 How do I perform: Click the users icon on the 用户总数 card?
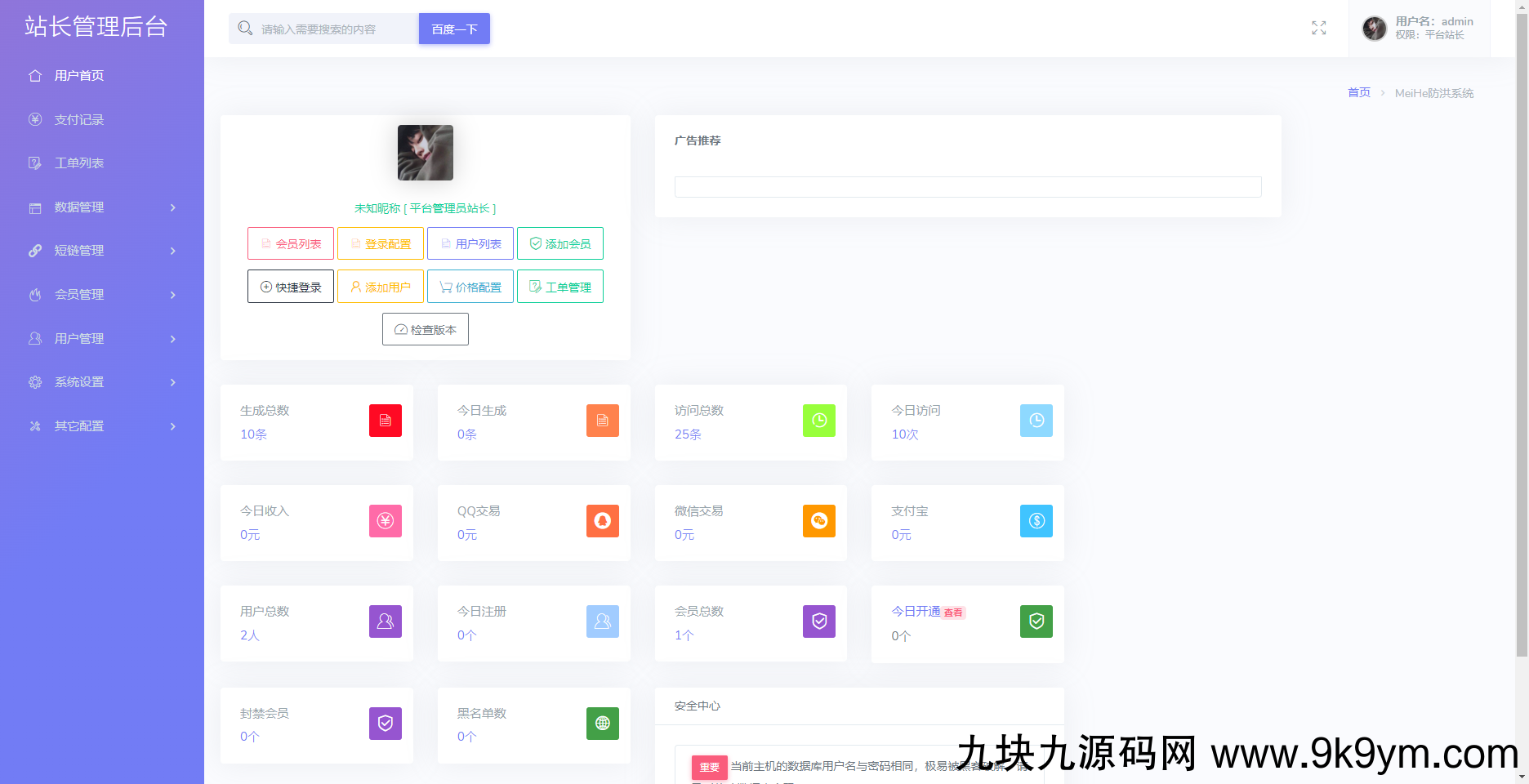(x=385, y=621)
